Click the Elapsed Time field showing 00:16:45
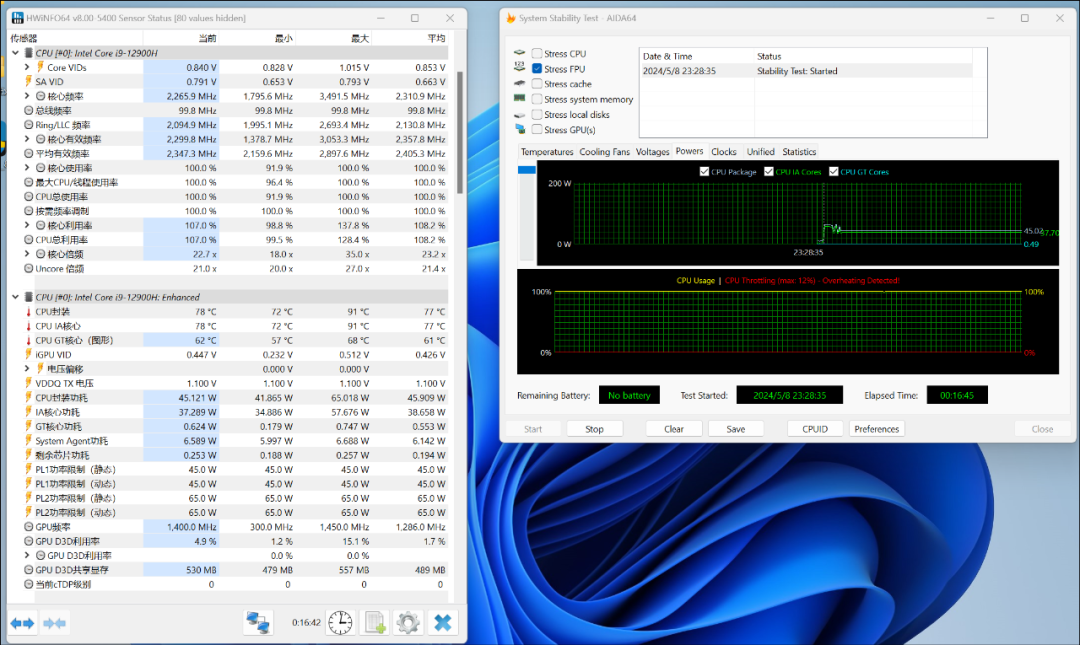Screen dimensions: 1080x645 point(957,395)
